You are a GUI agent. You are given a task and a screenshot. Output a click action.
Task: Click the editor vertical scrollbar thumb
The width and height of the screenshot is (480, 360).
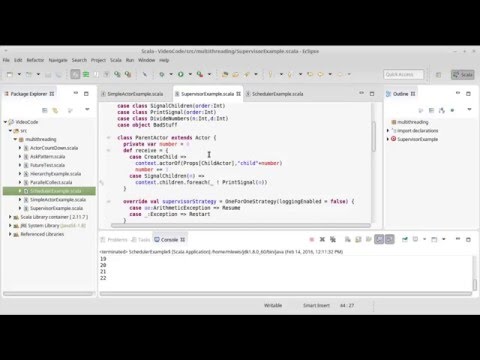pyautogui.click(x=374, y=136)
